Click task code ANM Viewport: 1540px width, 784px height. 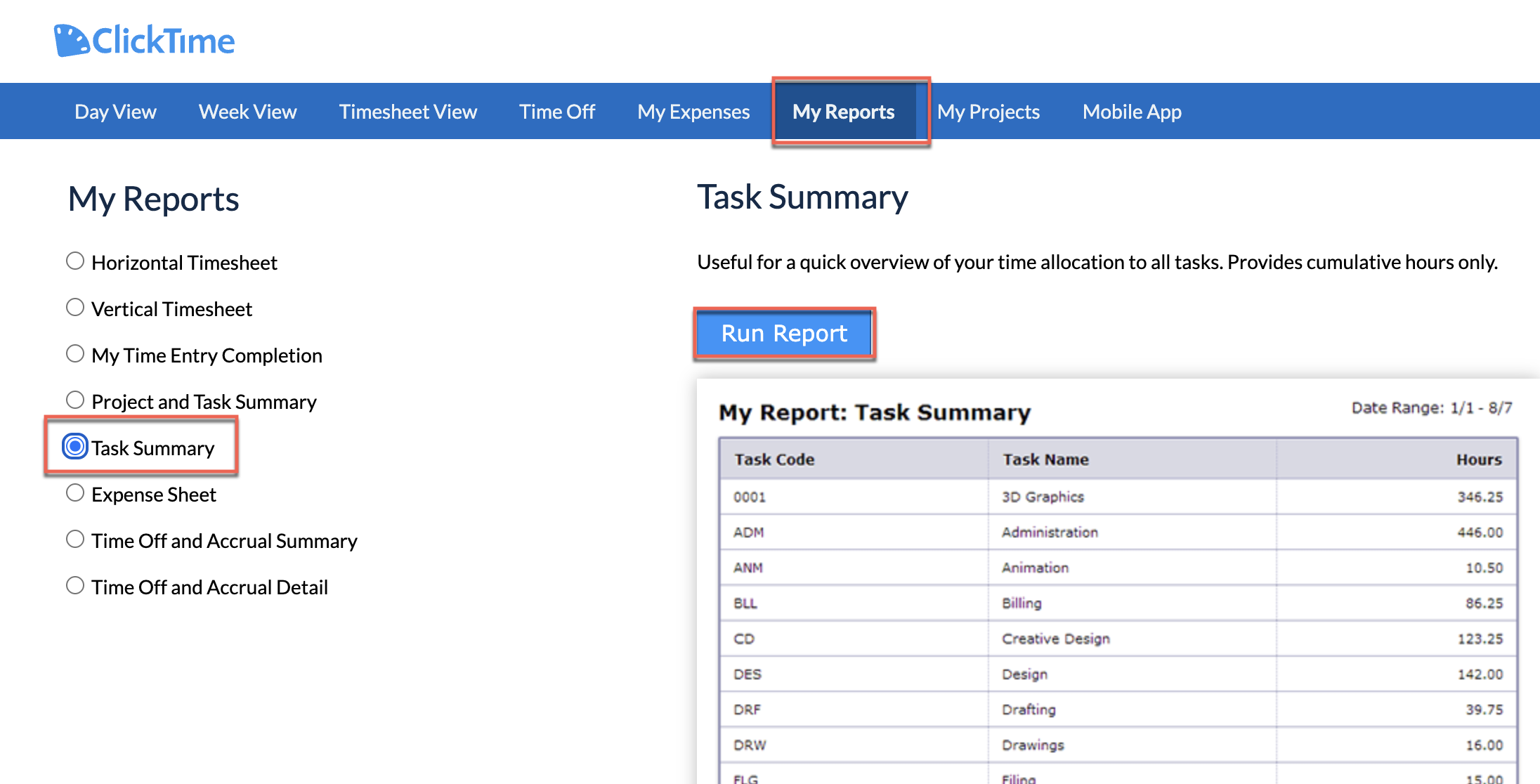(748, 568)
